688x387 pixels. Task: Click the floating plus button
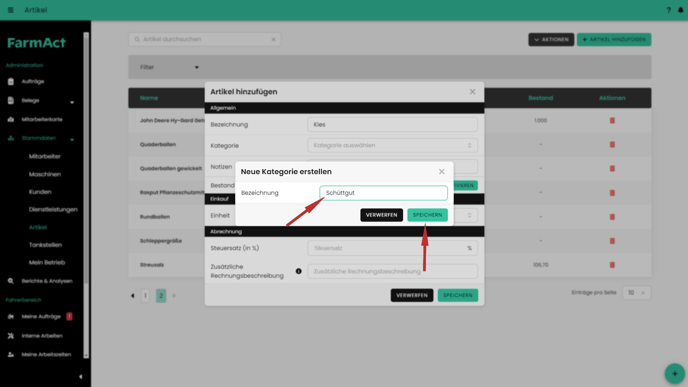click(x=674, y=374)
